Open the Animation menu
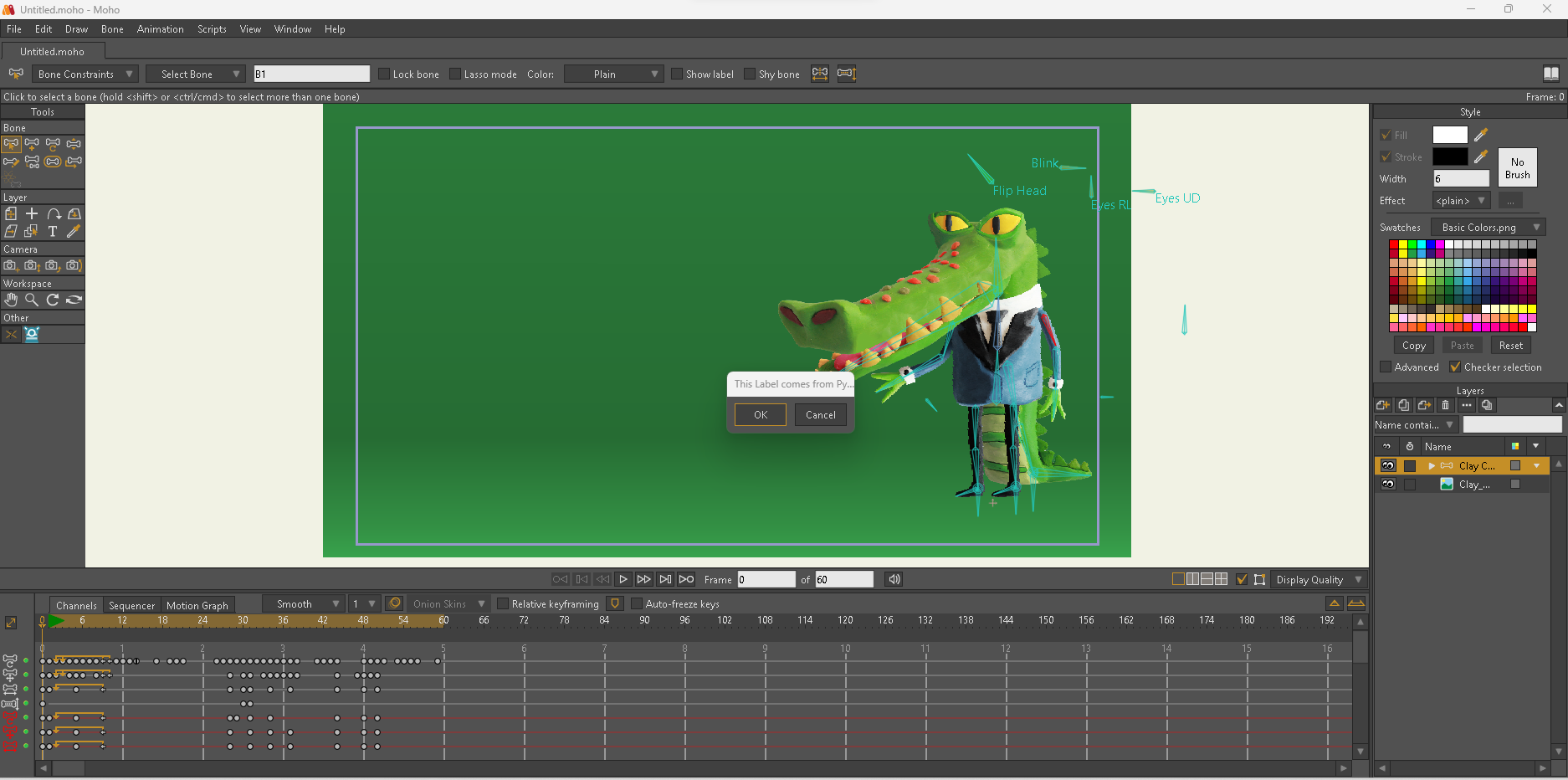This screenshot has height=780, width=1568. point(160,29)
